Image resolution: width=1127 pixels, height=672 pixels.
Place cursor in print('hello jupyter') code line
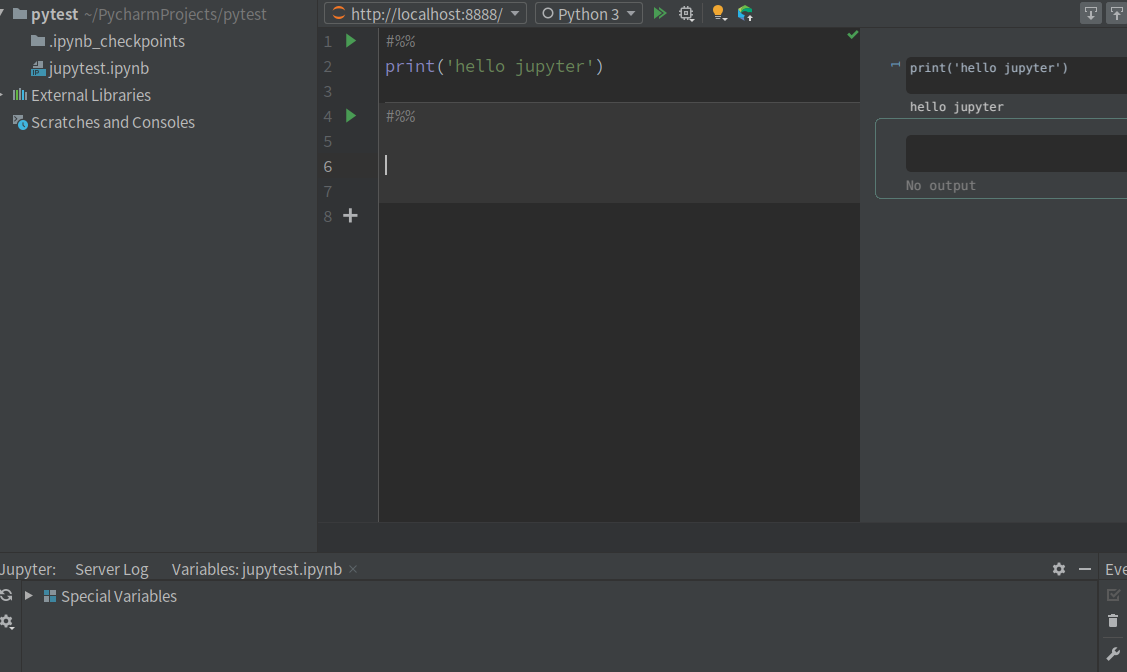(494, 66)
